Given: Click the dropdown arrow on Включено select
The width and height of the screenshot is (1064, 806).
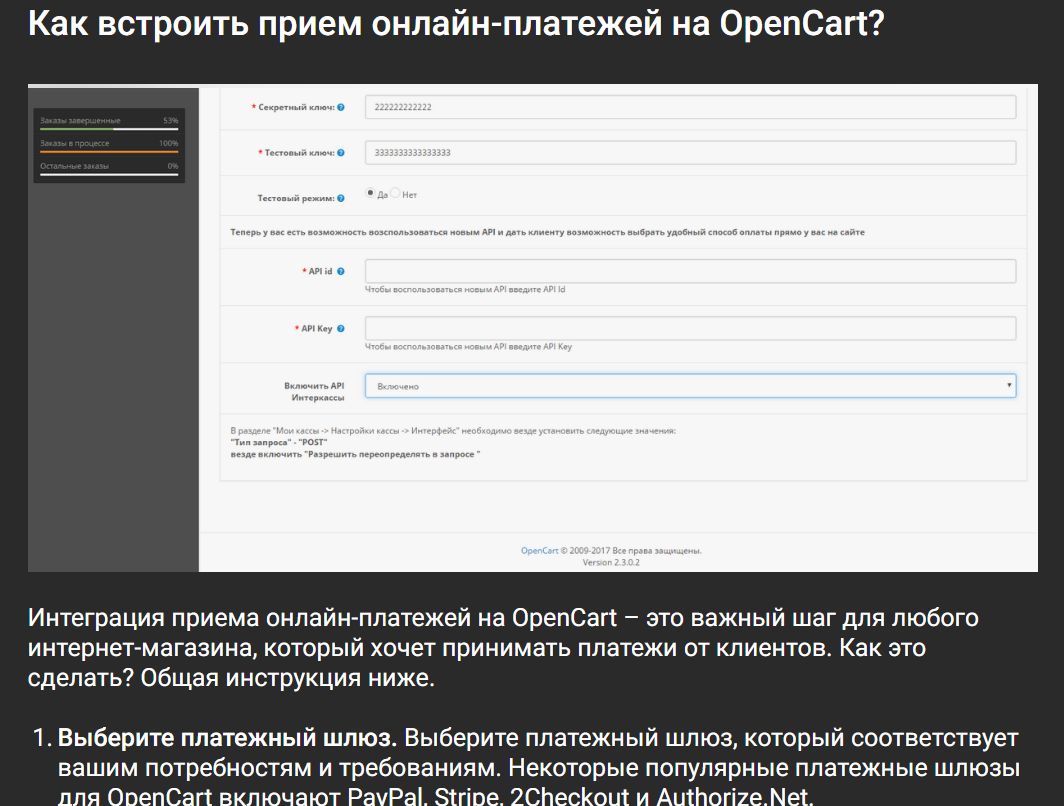Looking at the screenshot, I should pos(1008,385).
